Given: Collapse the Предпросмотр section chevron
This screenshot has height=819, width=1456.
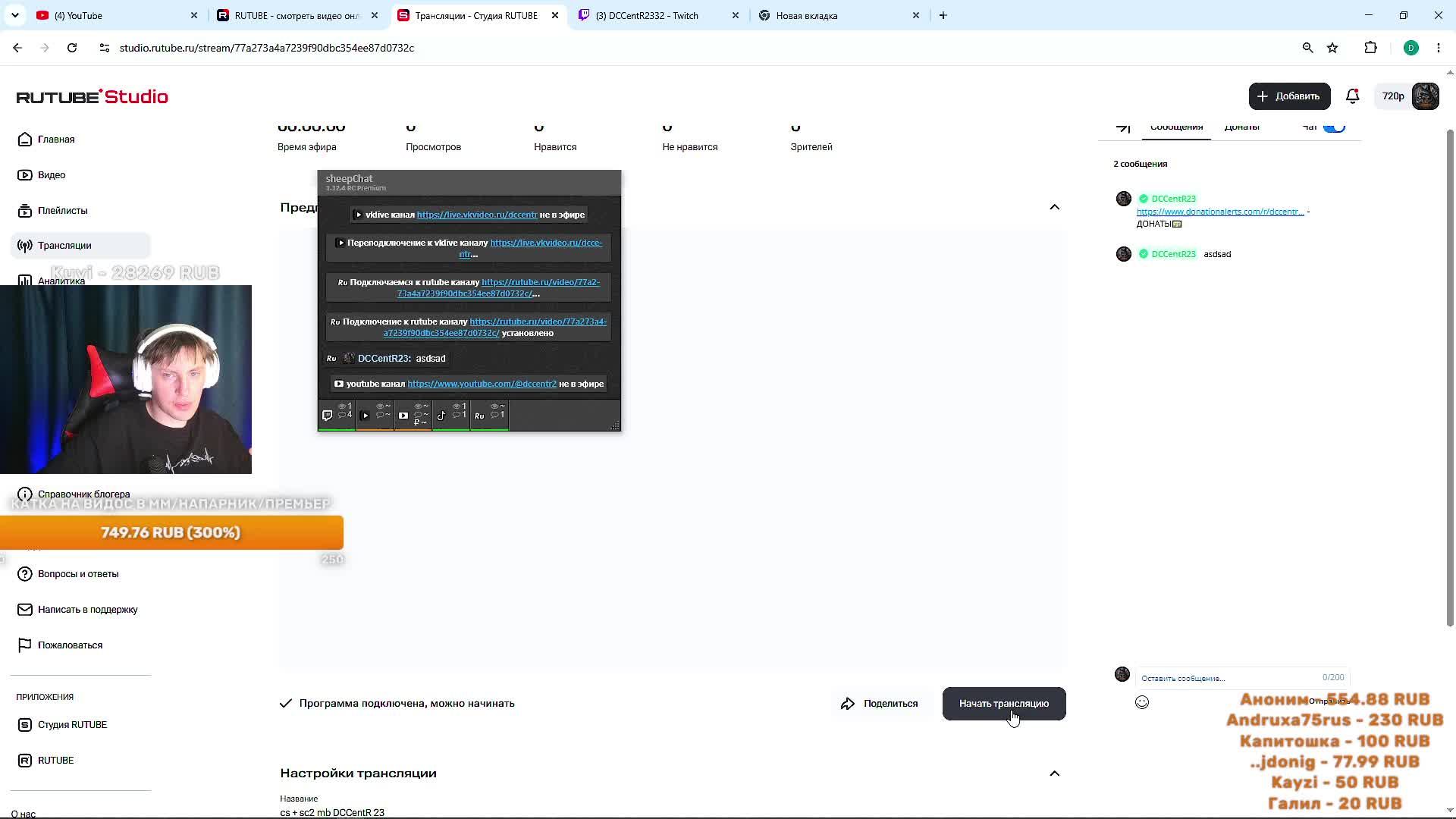Looking at the screenshot, I should tap(1054, 207).
